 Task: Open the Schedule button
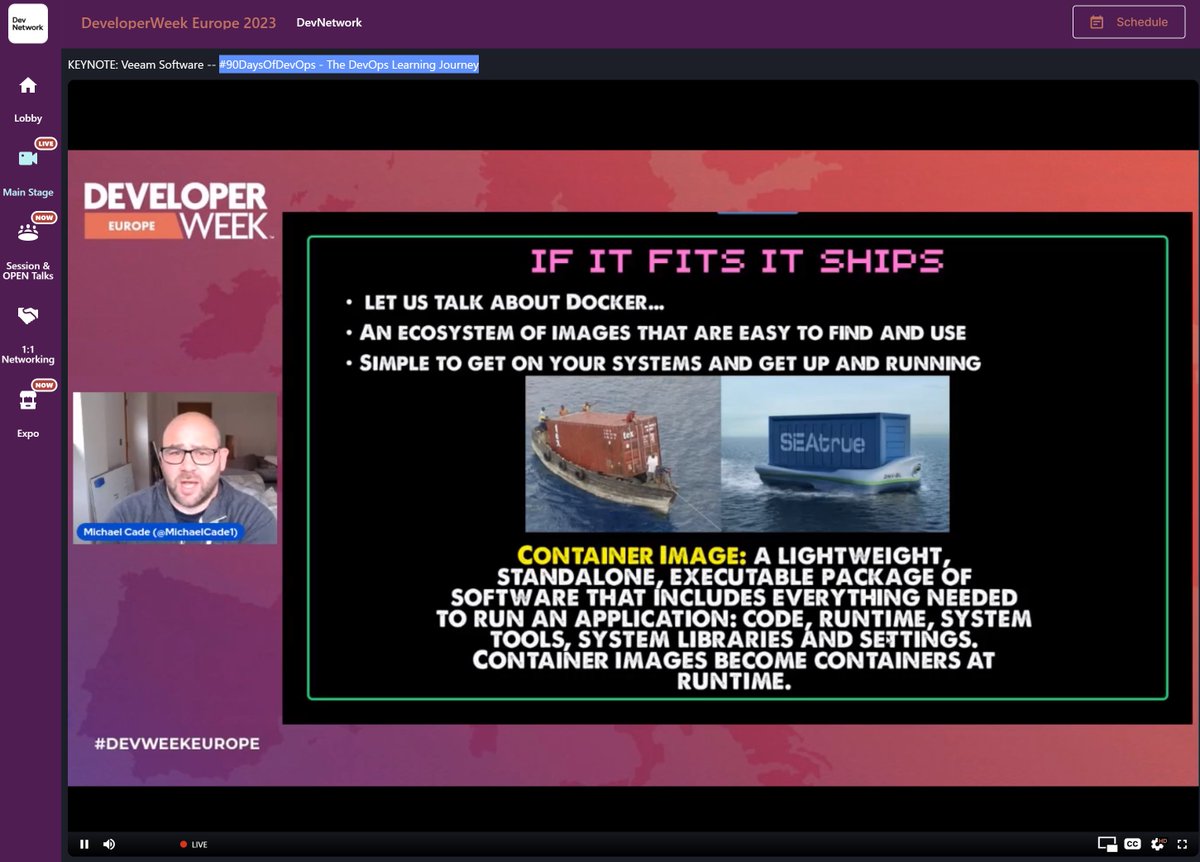[x=1128, y=22]
